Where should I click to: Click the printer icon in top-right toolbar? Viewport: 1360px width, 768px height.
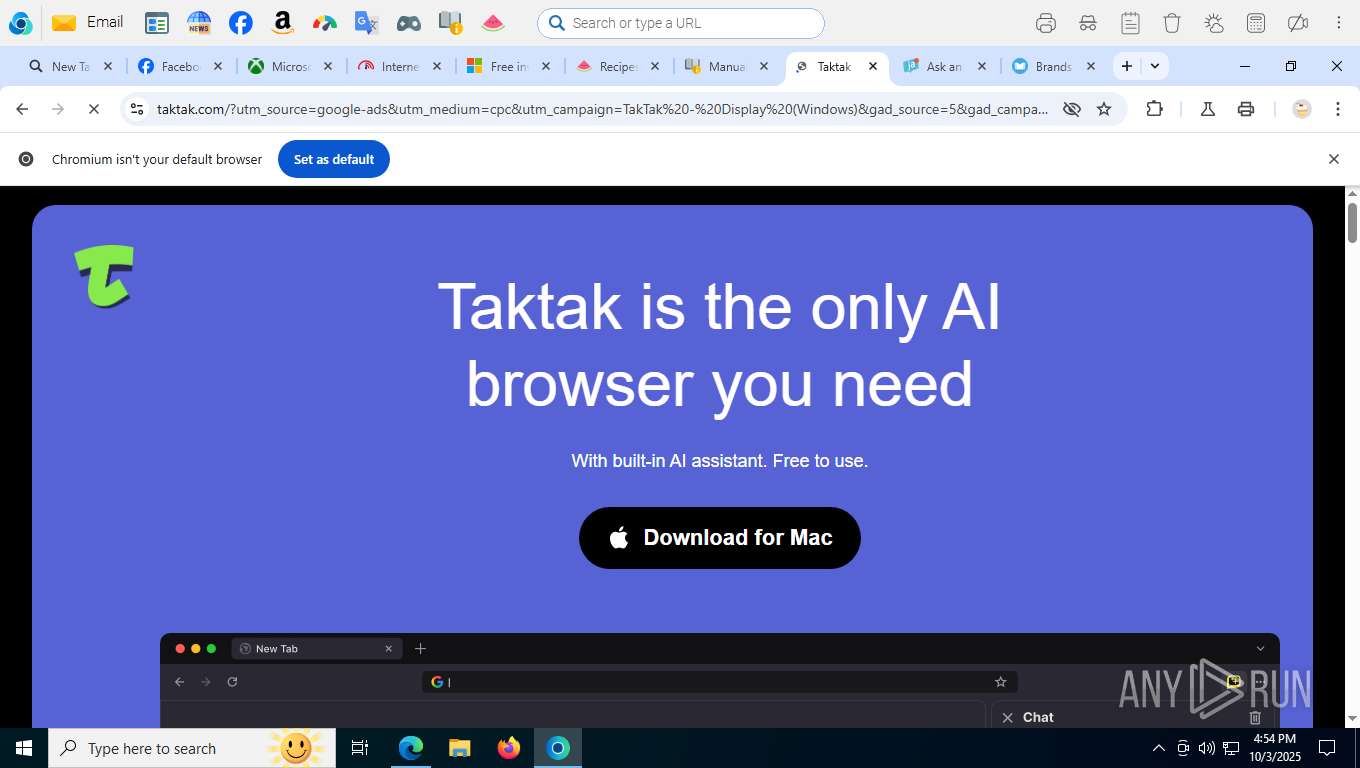[x=1046, y=23]
